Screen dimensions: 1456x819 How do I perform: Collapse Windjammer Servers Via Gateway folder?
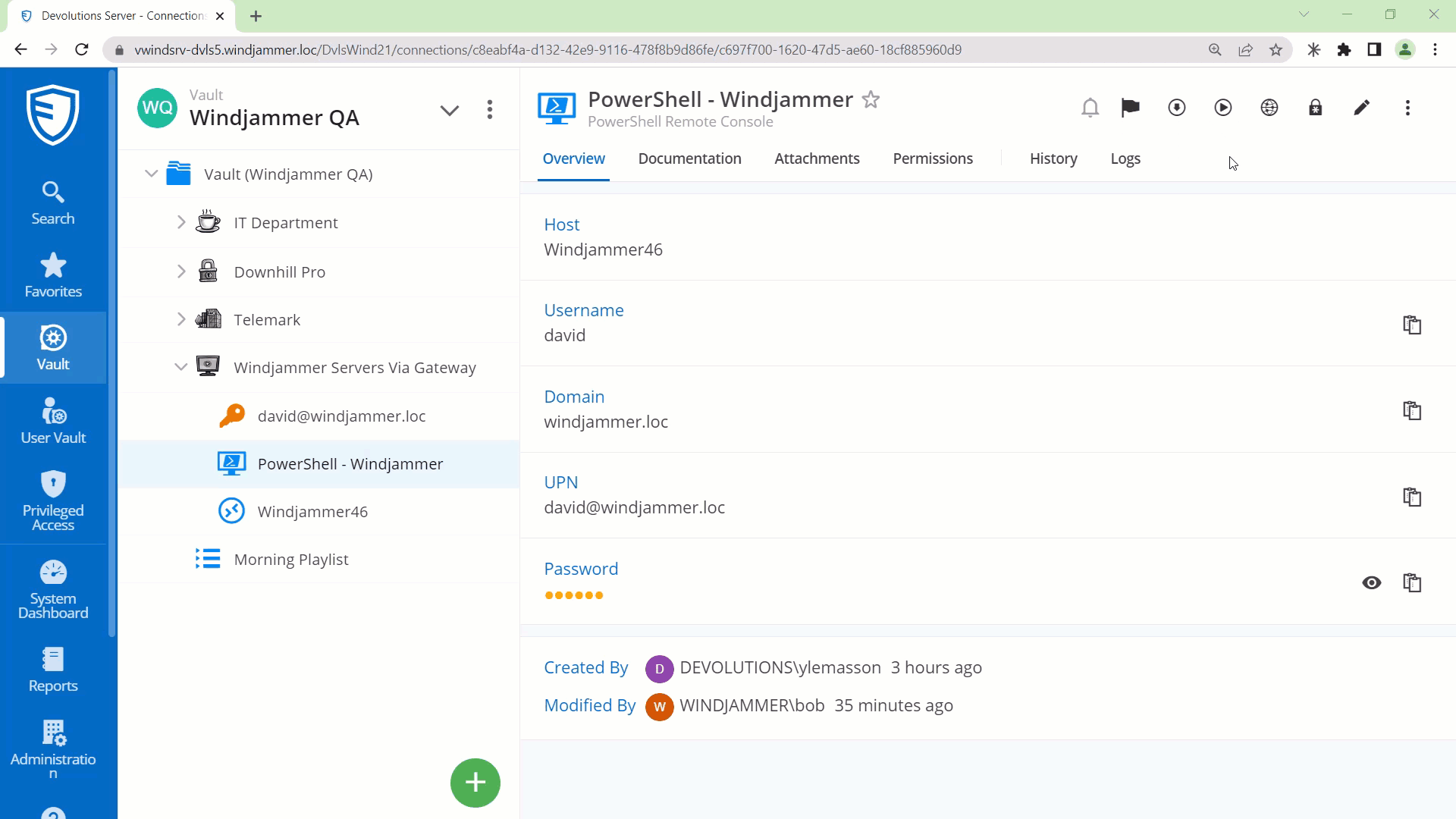tap(181, 368)
